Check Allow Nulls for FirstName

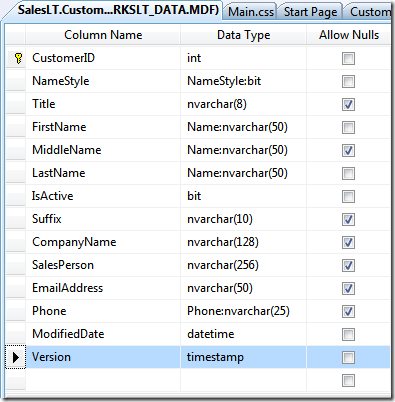(348, 128)
